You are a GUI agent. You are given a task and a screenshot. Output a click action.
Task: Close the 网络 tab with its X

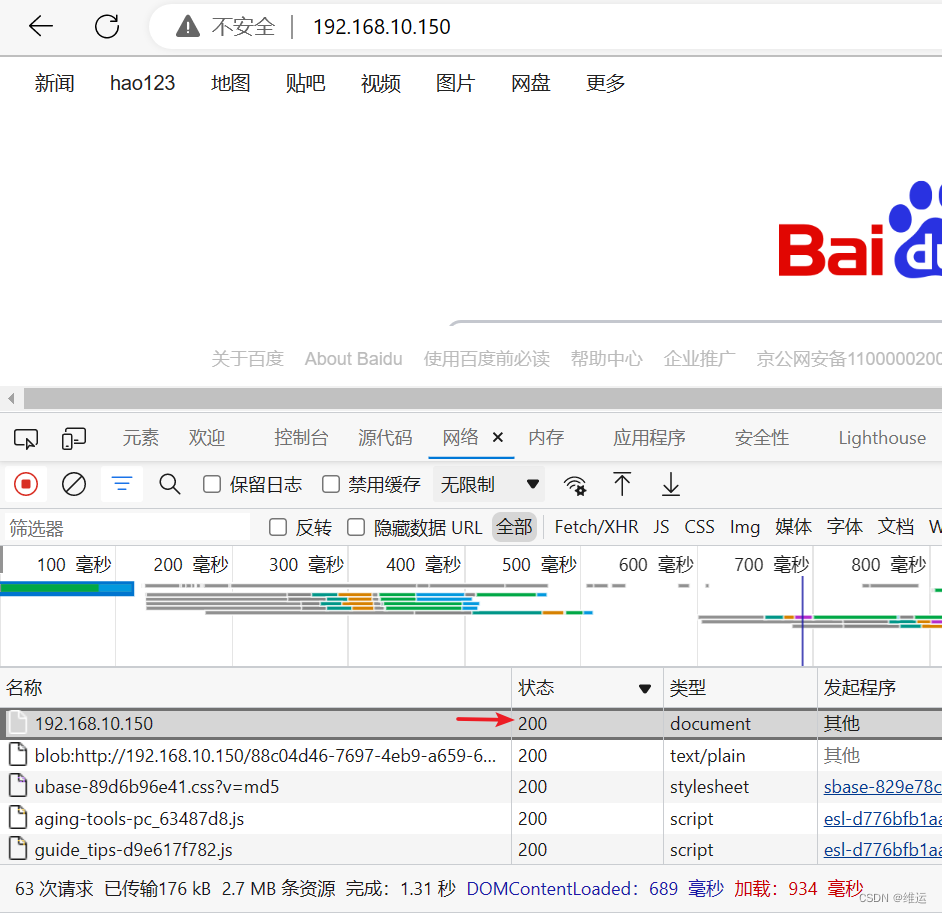[497, 437]
